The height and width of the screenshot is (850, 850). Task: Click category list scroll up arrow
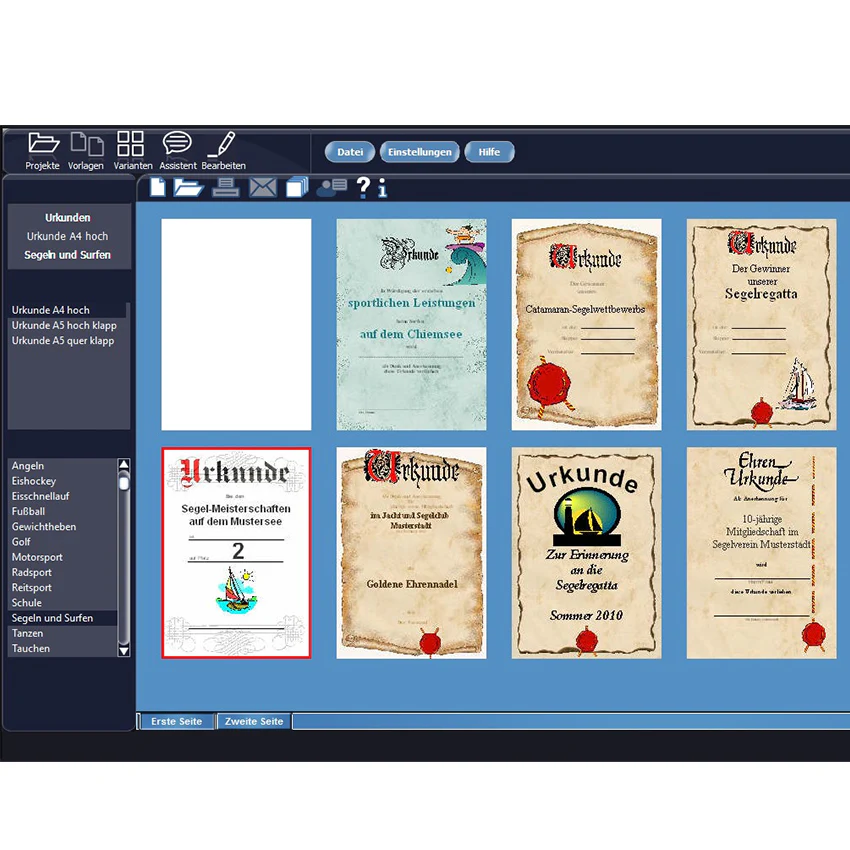click(x=124, y=465)
